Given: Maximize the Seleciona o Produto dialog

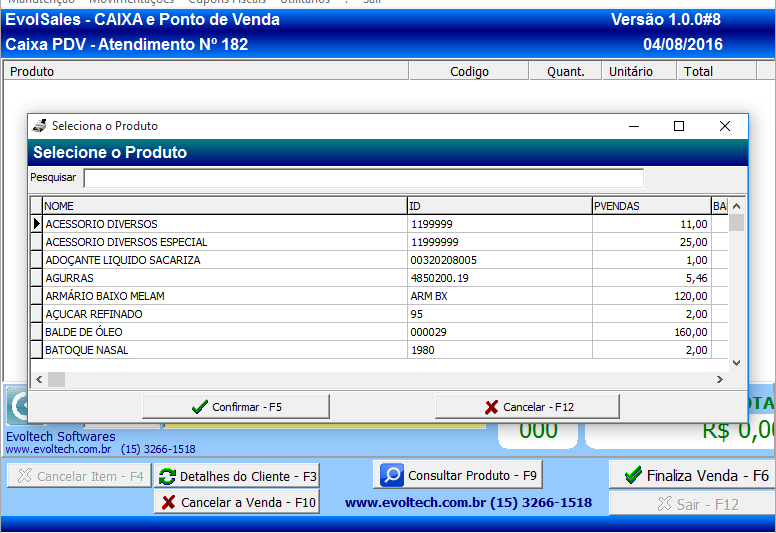Looking at the screenshot, I should [x=679, y=126].
